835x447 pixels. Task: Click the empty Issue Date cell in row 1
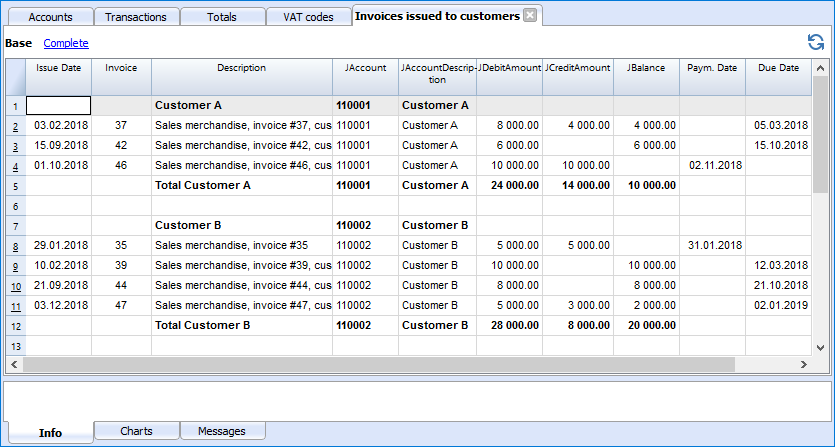tap(59, 105)
